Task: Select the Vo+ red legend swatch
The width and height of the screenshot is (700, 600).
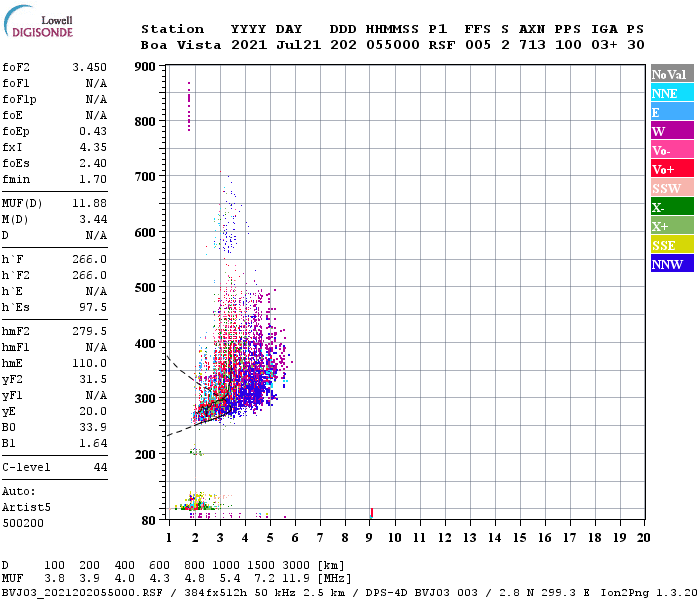Action: point(672,169)
